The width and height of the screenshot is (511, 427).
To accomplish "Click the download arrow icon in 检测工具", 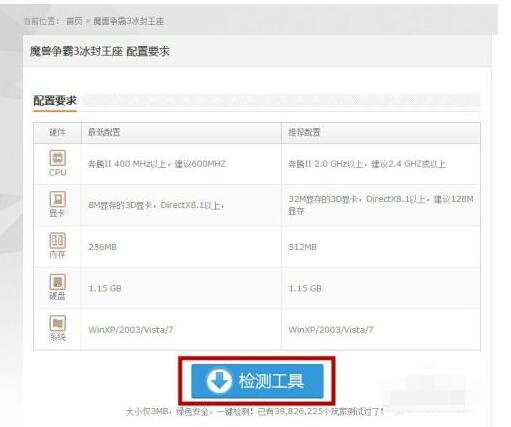I will (x=219, y=381).
